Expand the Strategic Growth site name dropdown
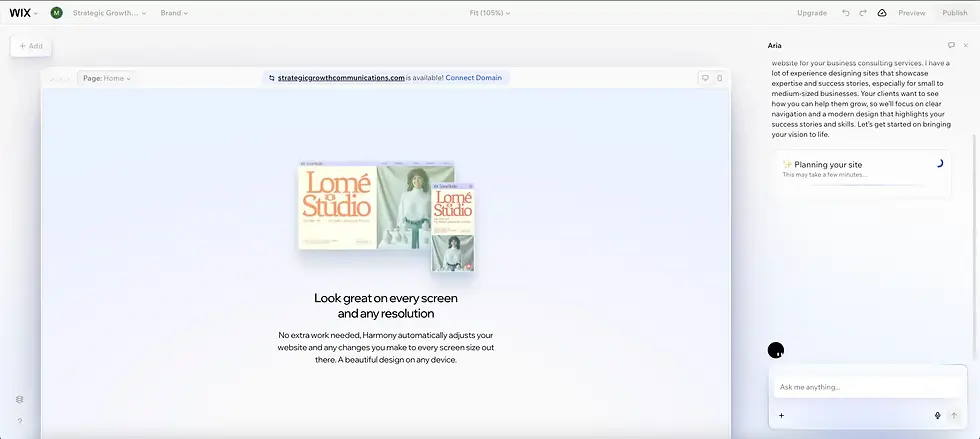Image resolution: width=980 pixels, height=439 pixels. (109, 13)
